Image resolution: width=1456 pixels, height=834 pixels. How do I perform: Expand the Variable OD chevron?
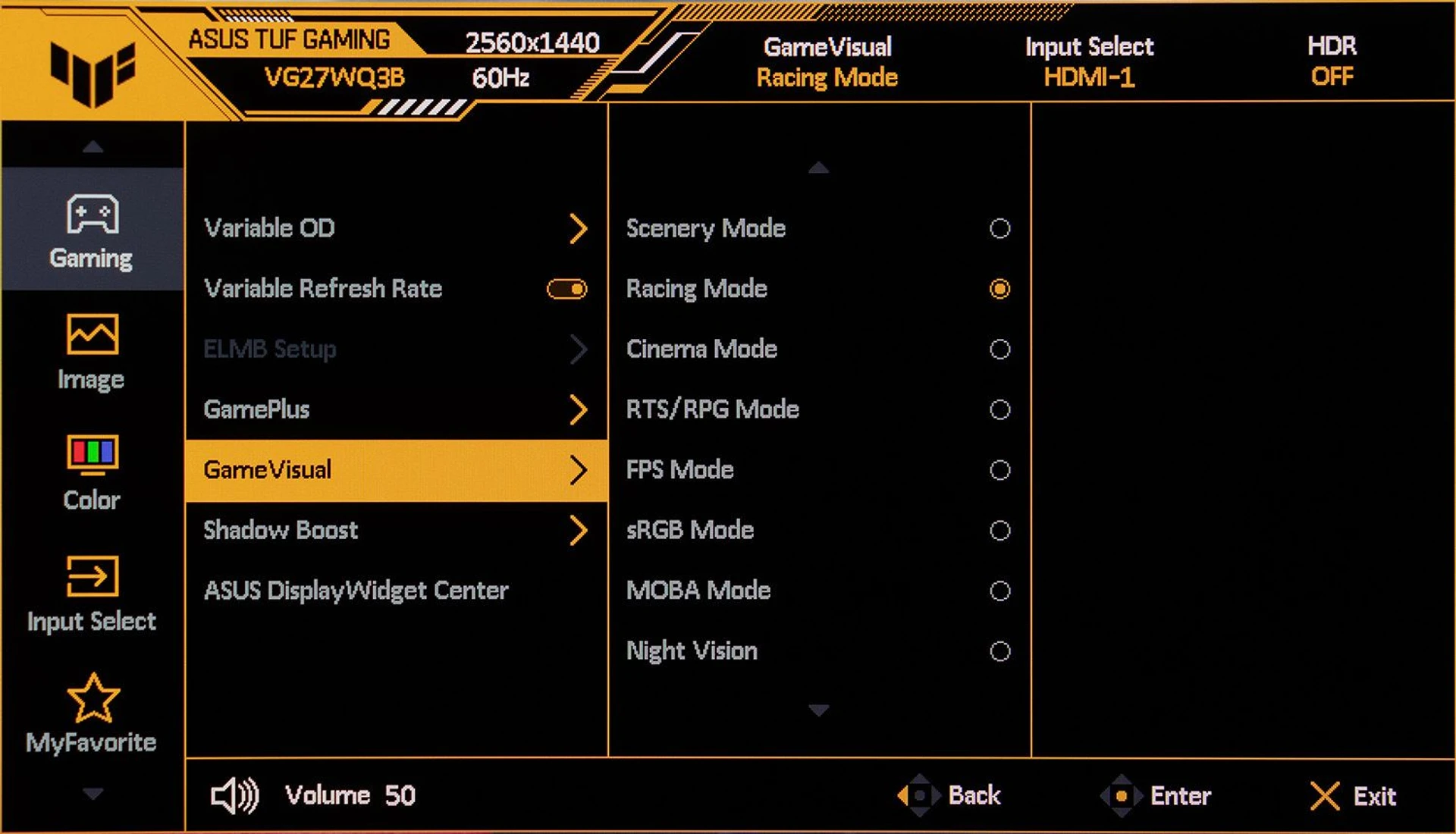pos(579,228)
